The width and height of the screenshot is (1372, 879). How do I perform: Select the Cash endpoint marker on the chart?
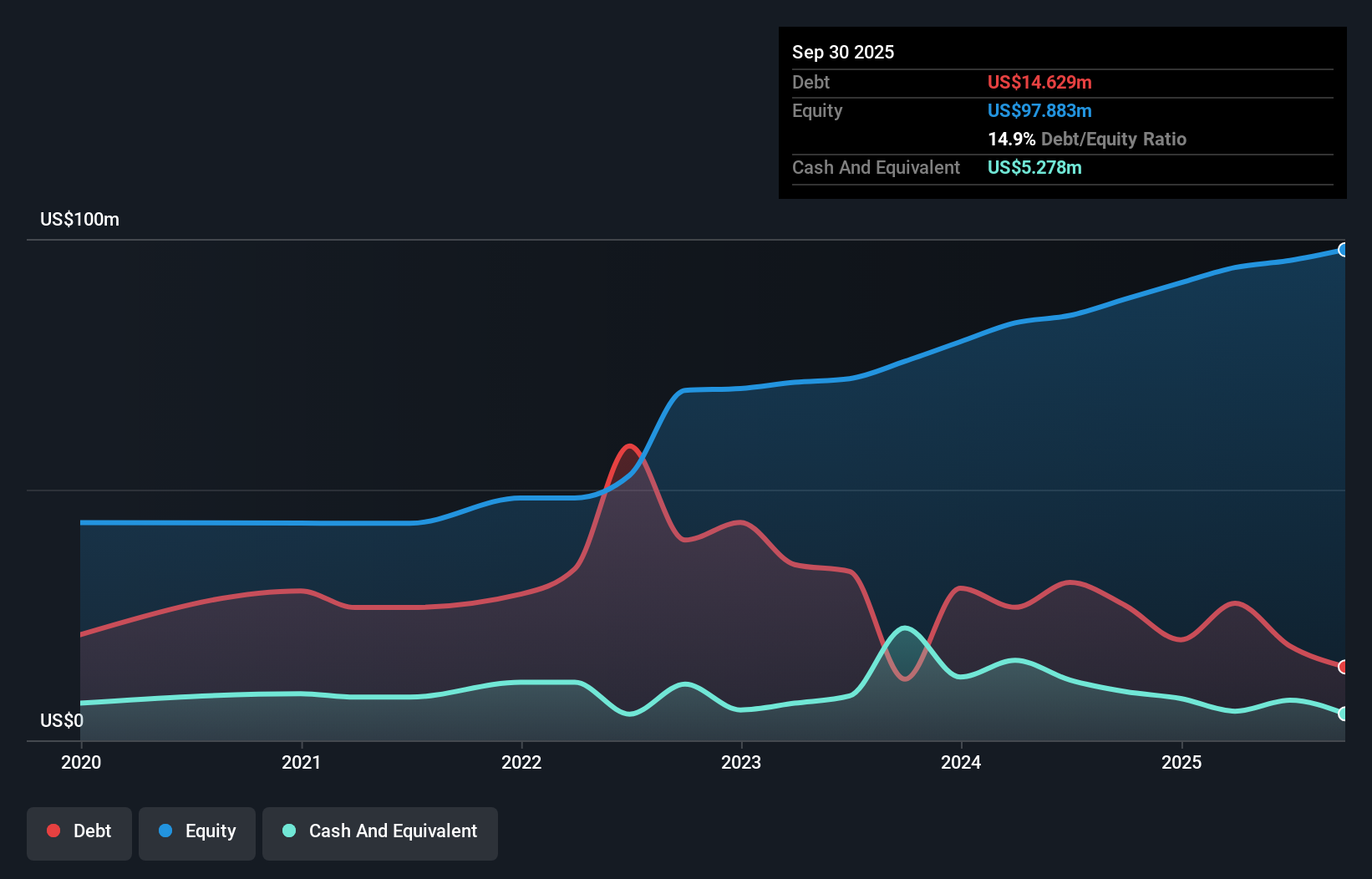click(1344, 714)
